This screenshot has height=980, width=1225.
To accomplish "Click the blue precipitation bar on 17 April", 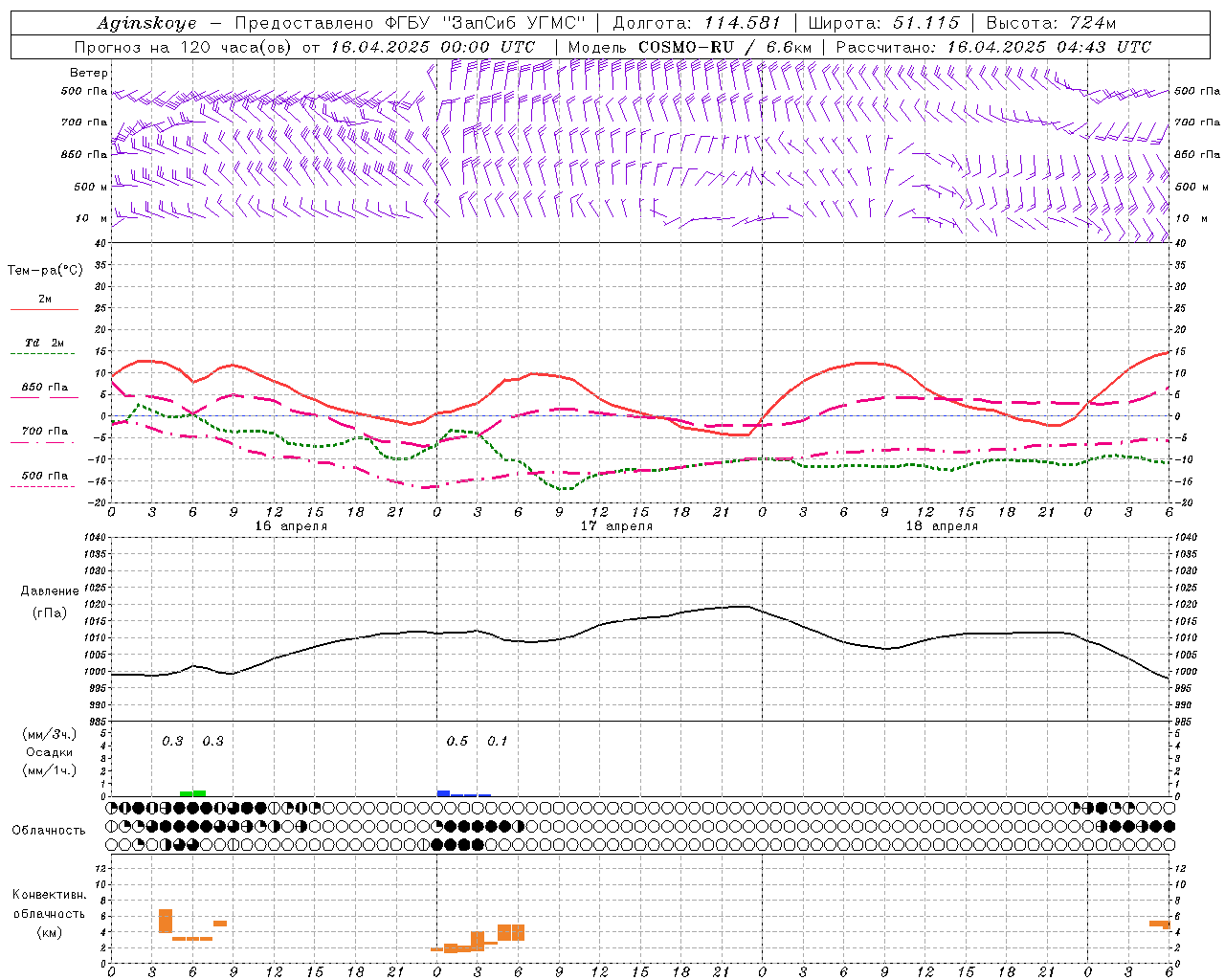I will tap(443, 793).
